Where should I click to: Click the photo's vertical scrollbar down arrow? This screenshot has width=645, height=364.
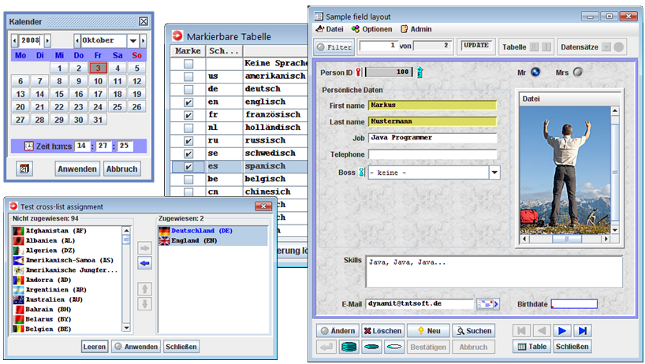click(615, 230)
